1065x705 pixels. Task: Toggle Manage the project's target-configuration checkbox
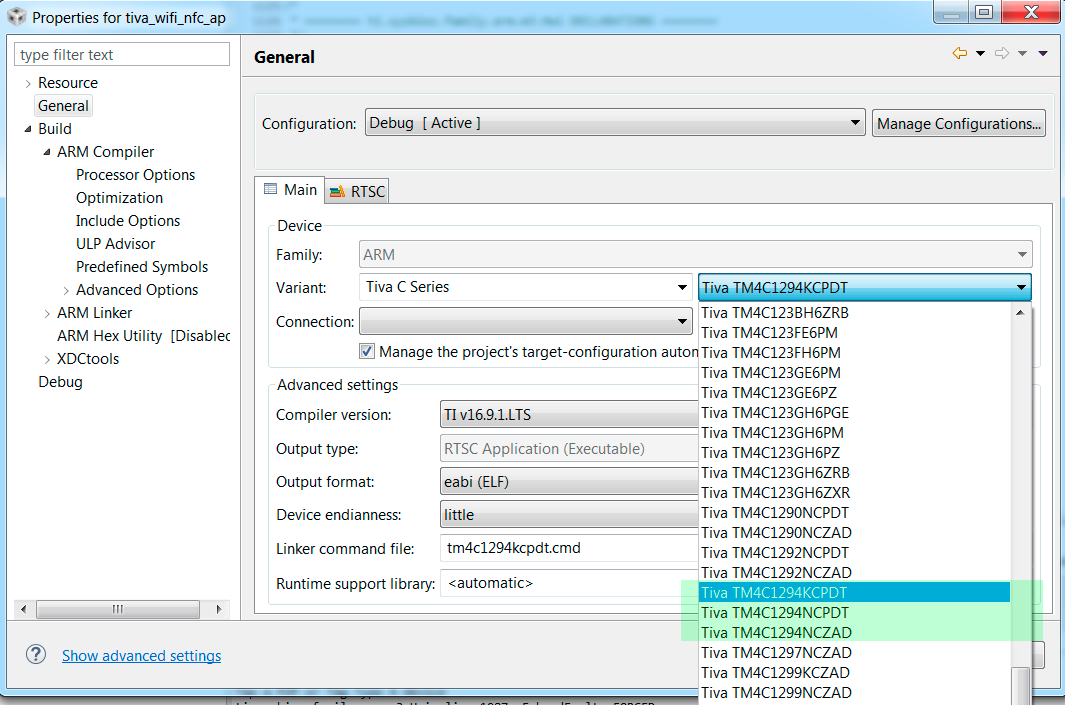367,351
